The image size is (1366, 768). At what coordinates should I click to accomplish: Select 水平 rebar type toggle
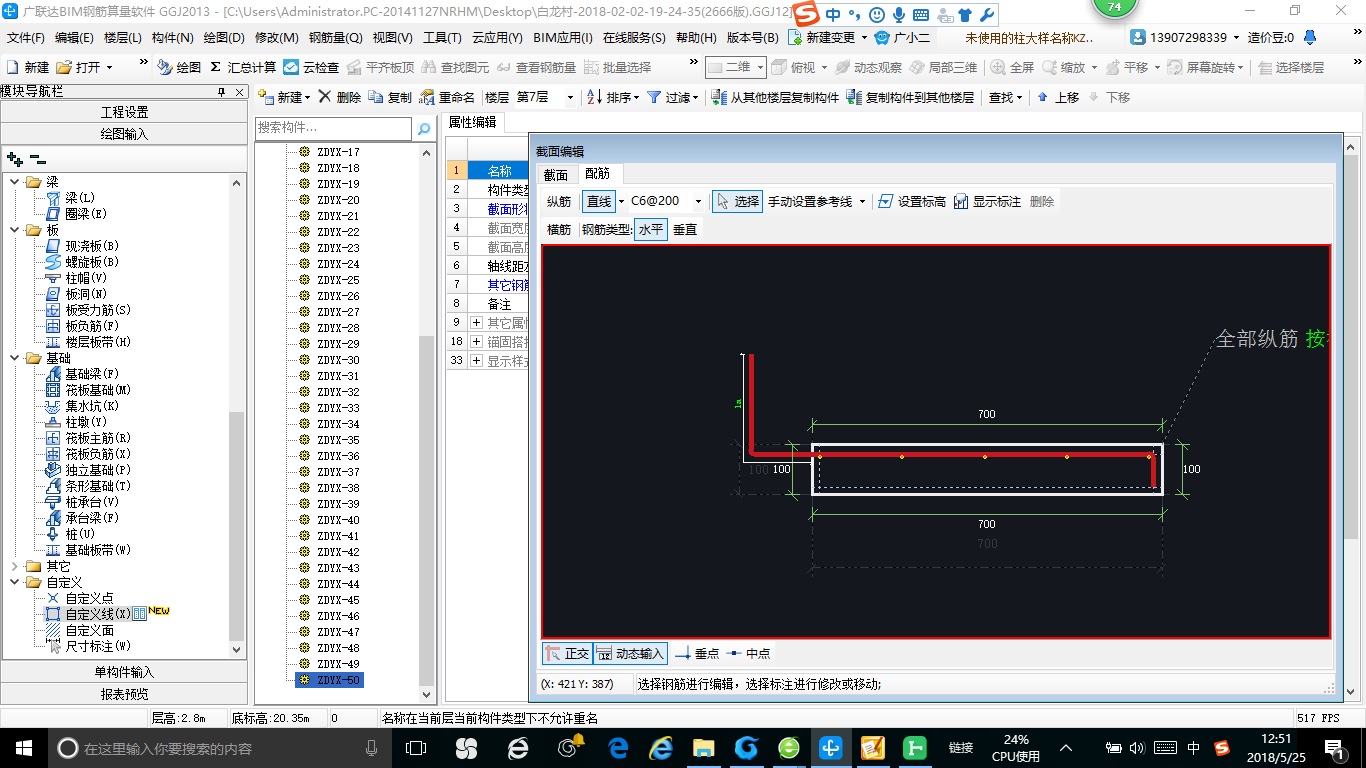pos(651,229)
